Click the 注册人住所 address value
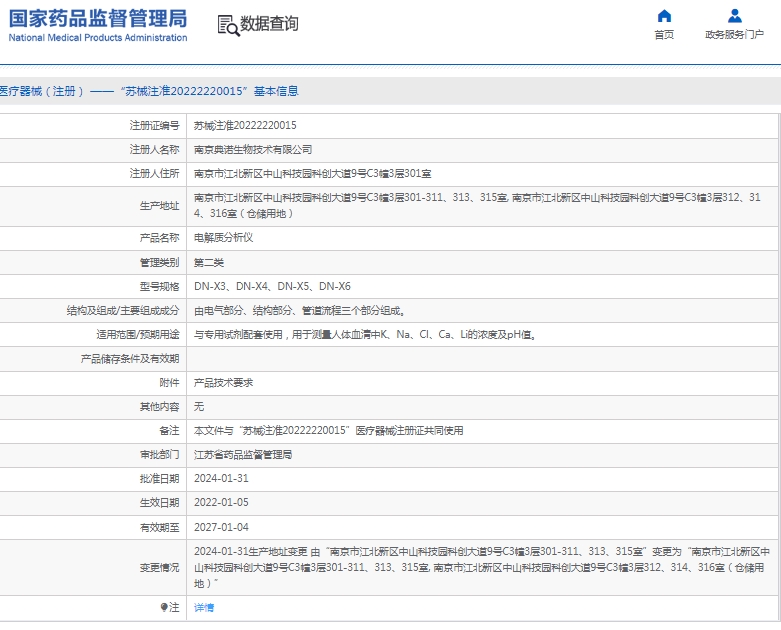 pos(312,173)
